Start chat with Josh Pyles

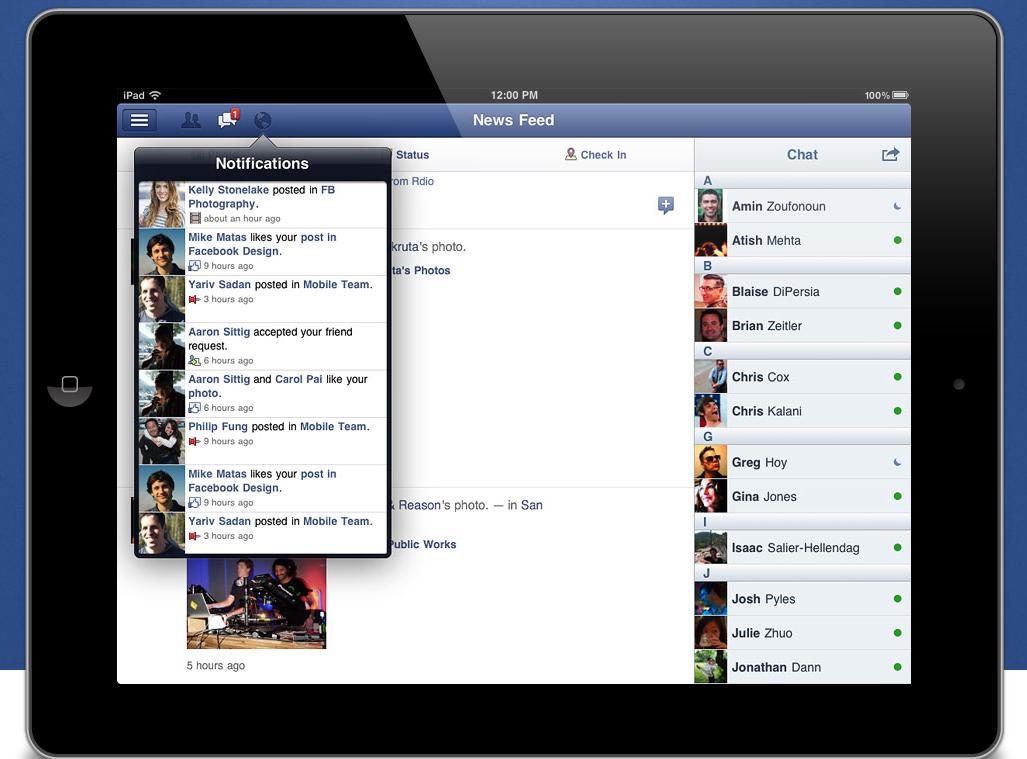coord(802,599)
